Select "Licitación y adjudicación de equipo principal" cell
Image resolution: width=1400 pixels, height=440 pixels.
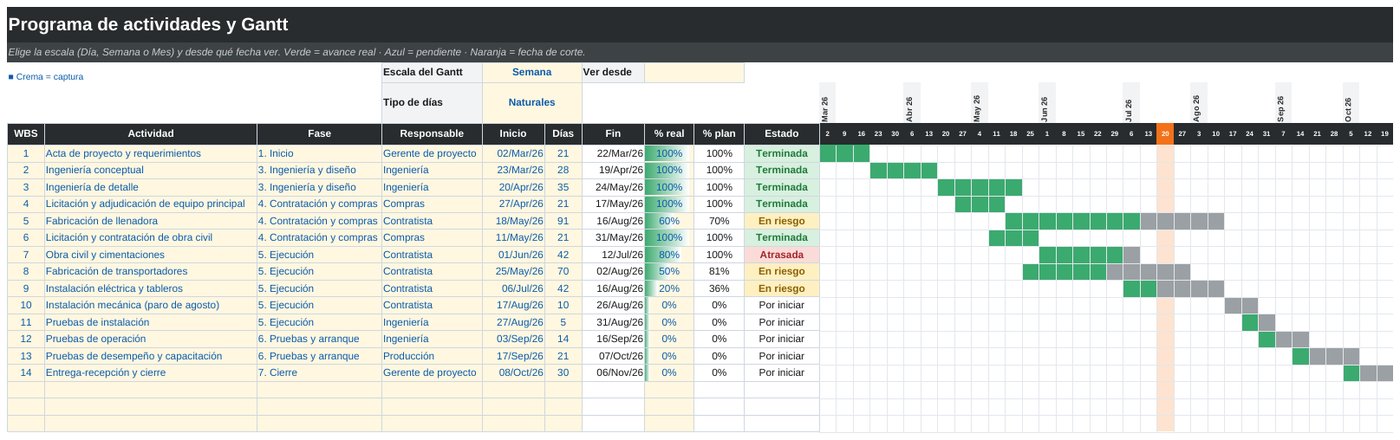[x=151, y=204]
